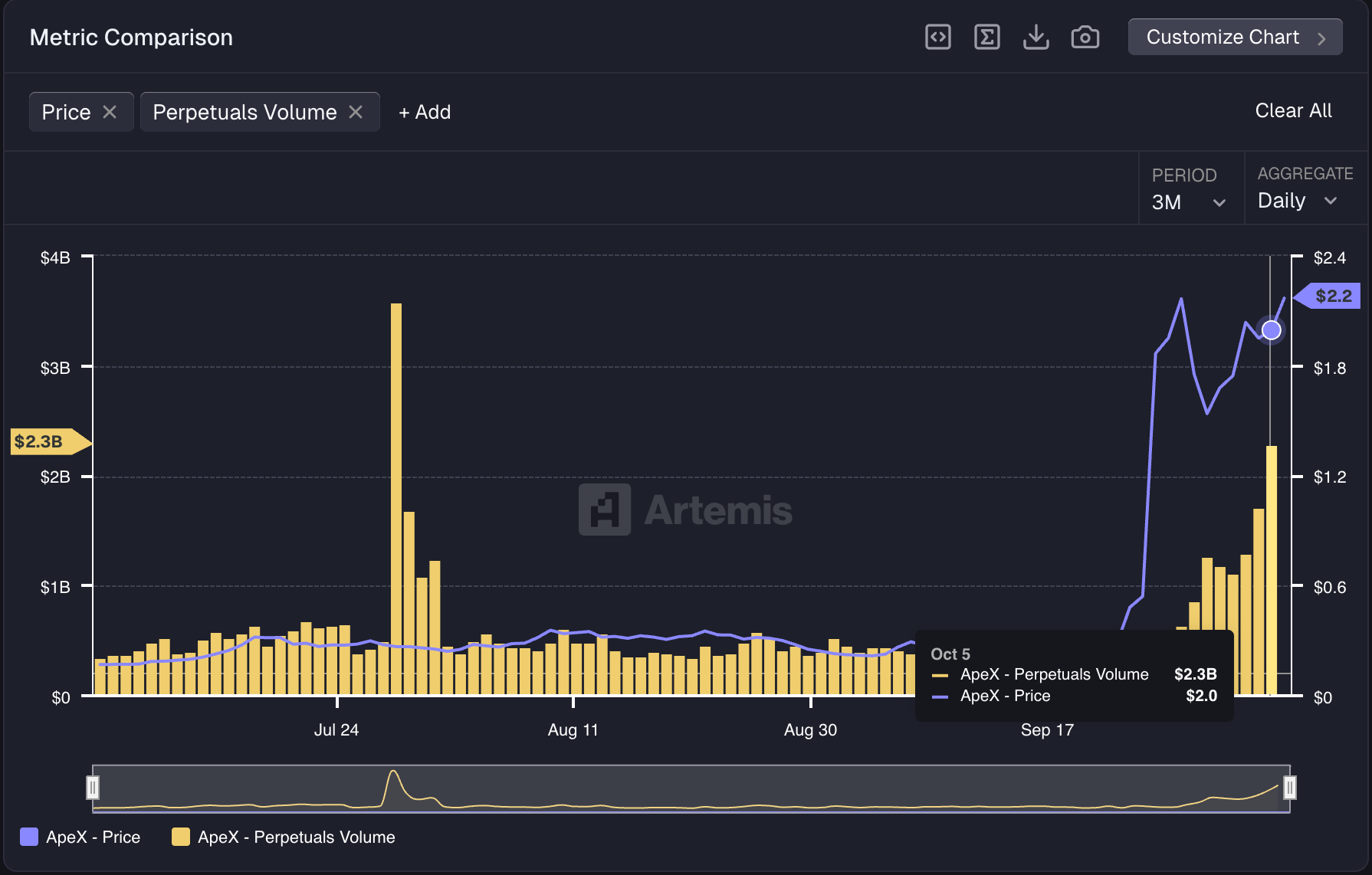1372x875 pixels.
Task: Click the Oct 5 tooltip date
Action: pos(950,654)
